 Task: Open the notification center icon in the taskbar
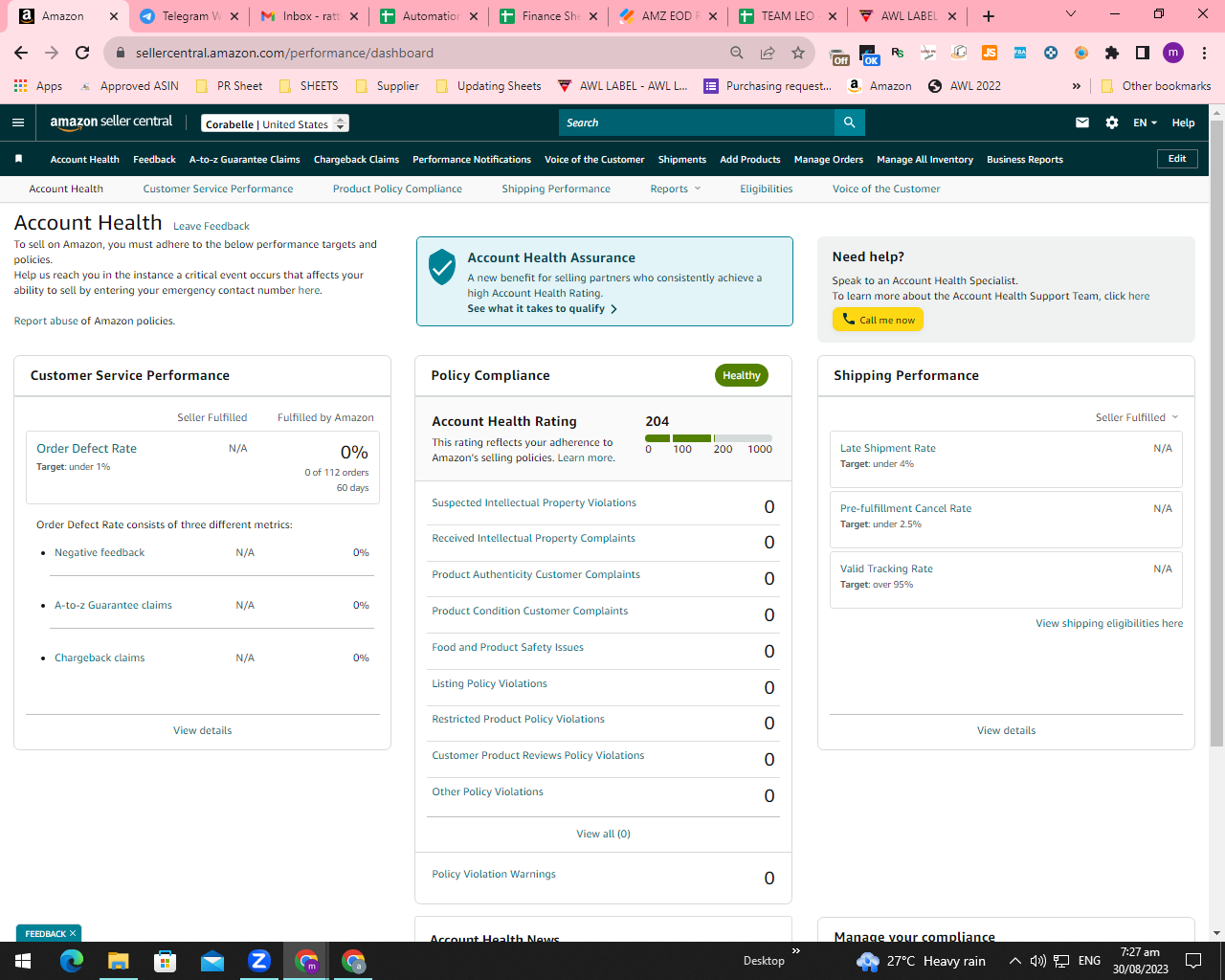(1192, 961)
